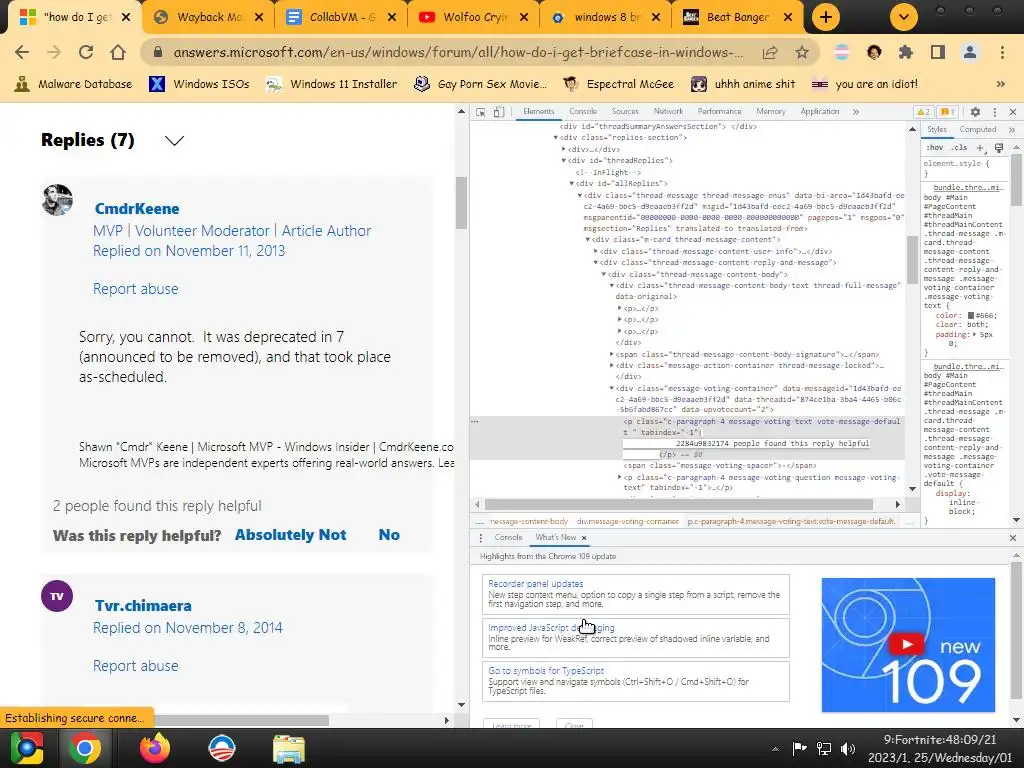Open the browser profile menu

click(970, 52)
